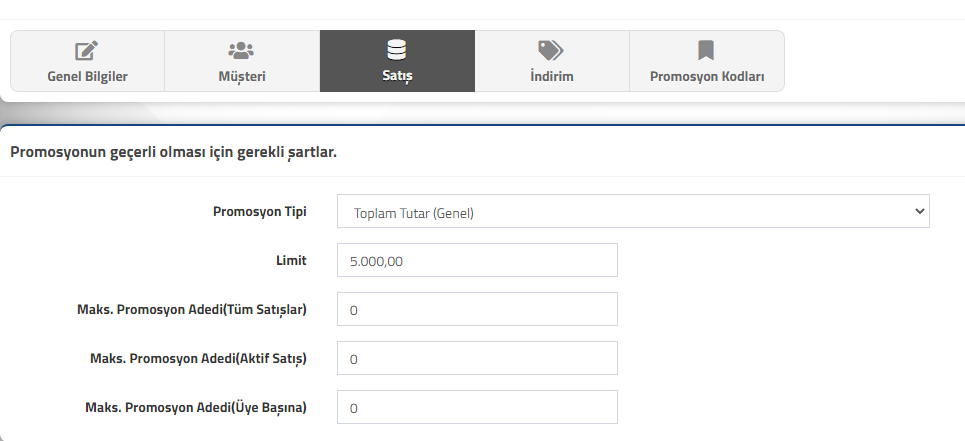This screenshot has width=965, height=441.
Task: Click the Limit label text
Action: (x=291, y=260)
